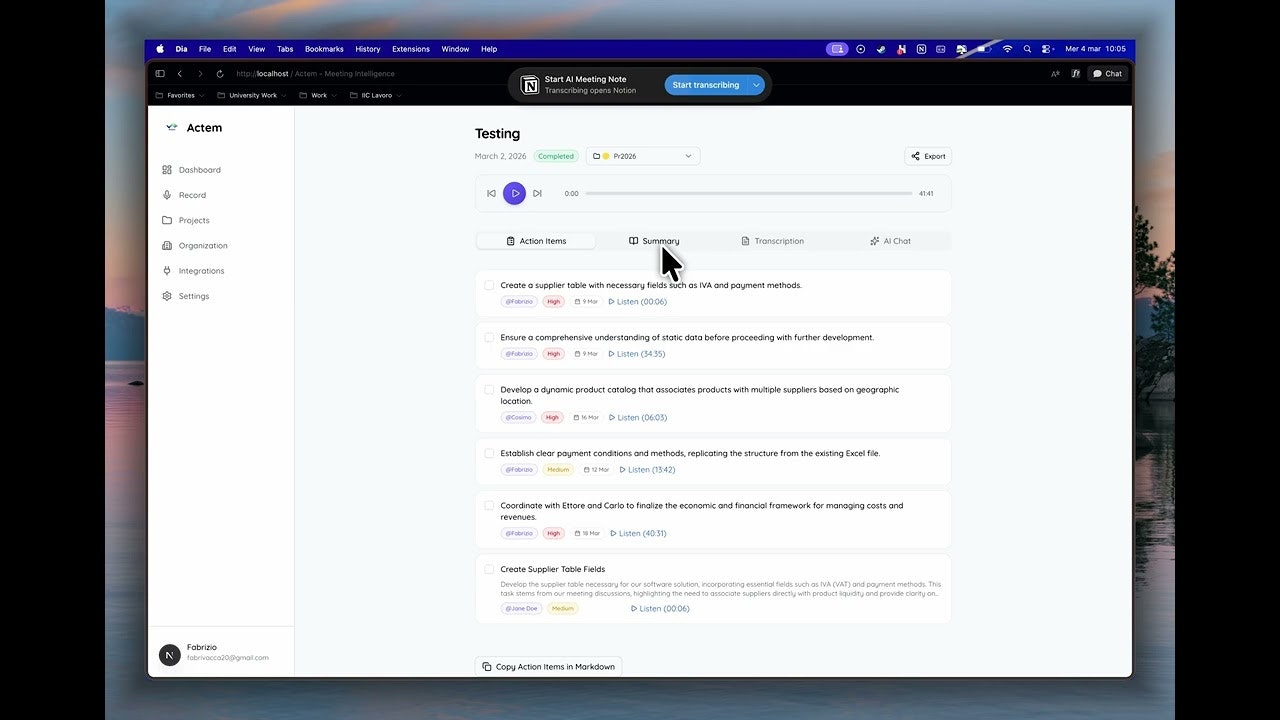Click the user avatar N at bottom of sidebar
This screenshot has height=720, width=1280.
pos(170,654)
